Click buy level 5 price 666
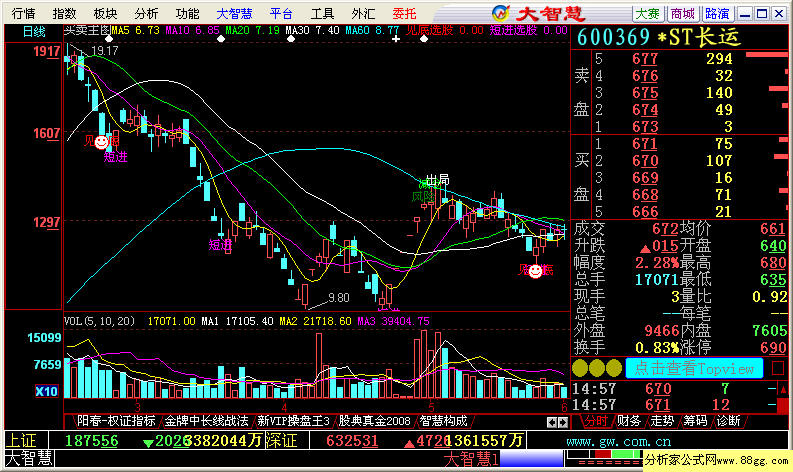Viewport: 793px width, 472px height. click(645, 211)
